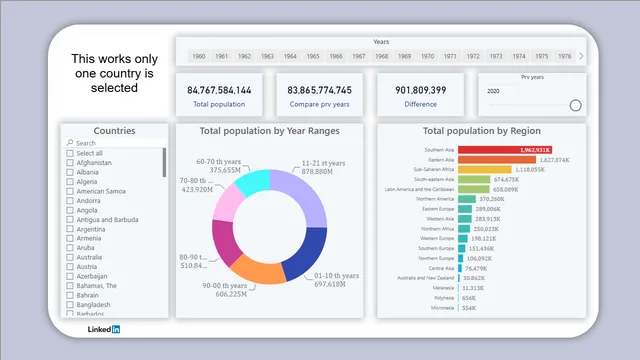Click the yellow Sub-Saharan Africa bar

click(484, 169)
